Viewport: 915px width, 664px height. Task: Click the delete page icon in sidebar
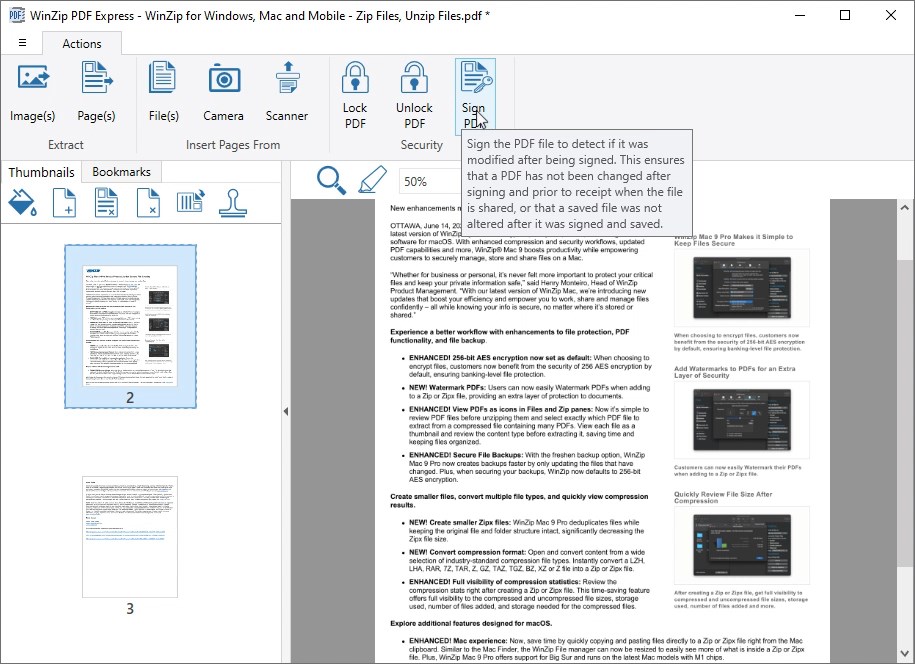pyautogui.click(x=148, y=202)
